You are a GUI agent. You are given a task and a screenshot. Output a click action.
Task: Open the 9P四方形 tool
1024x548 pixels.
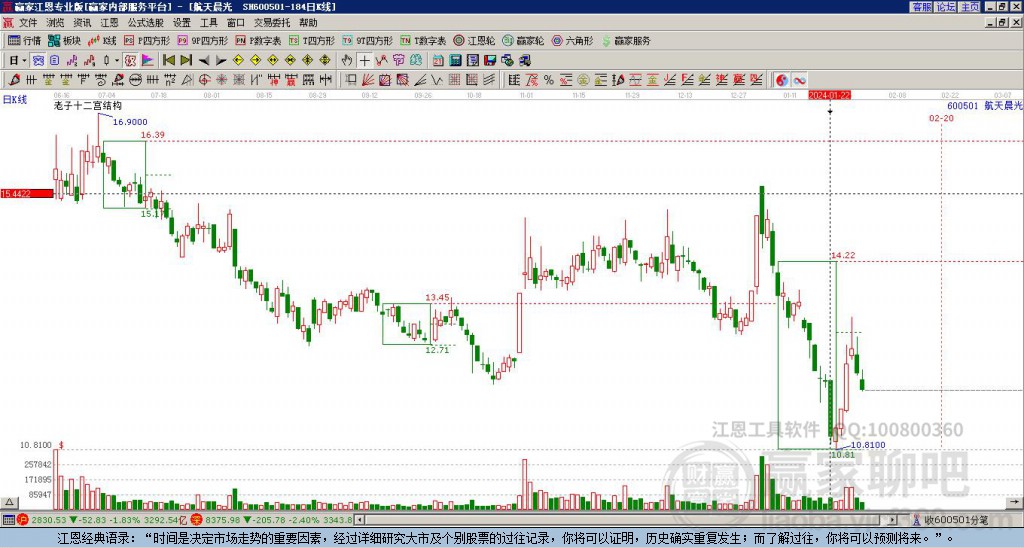(x=203, y=40)
